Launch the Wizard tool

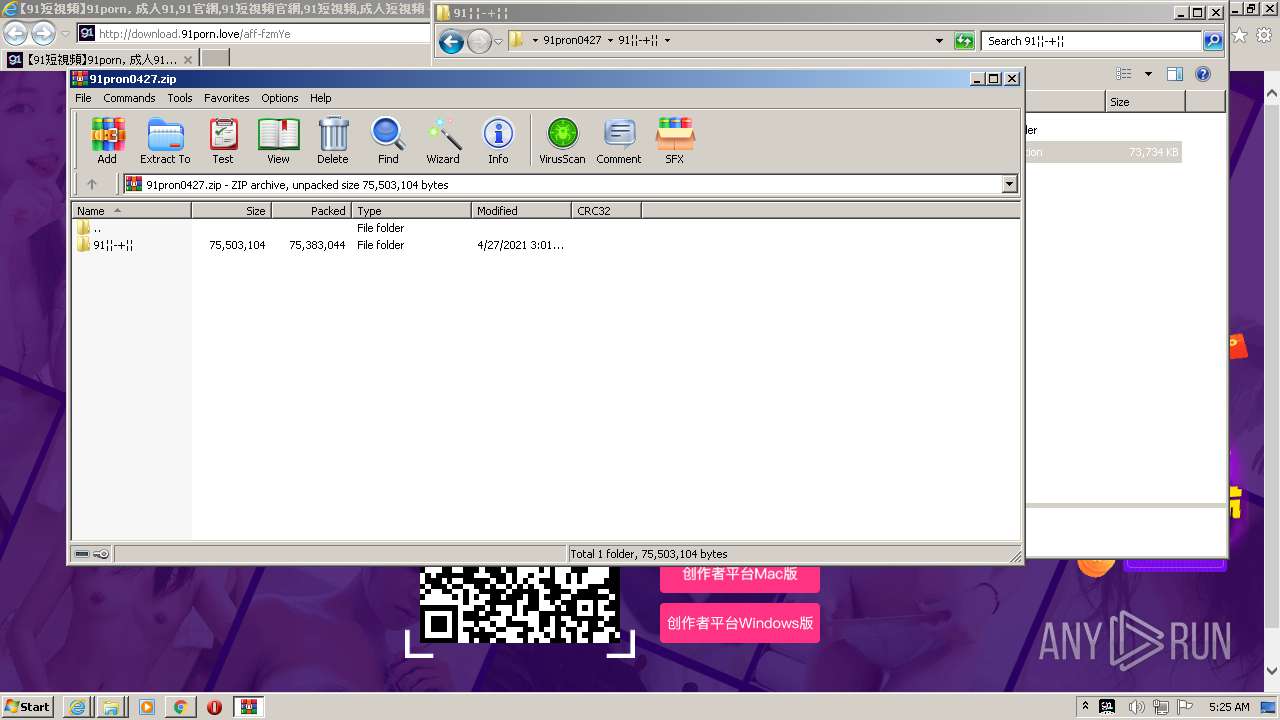point(443,140)
